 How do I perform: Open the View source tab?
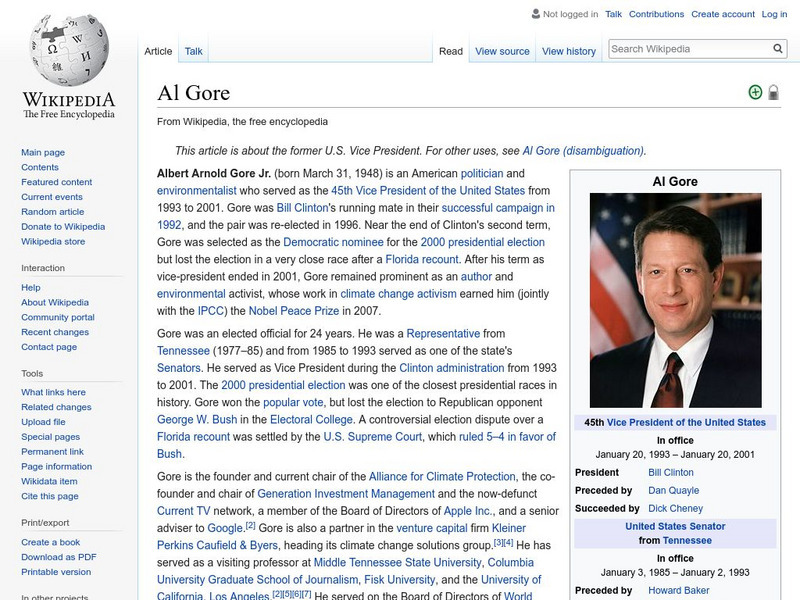(x=502, y=51)
